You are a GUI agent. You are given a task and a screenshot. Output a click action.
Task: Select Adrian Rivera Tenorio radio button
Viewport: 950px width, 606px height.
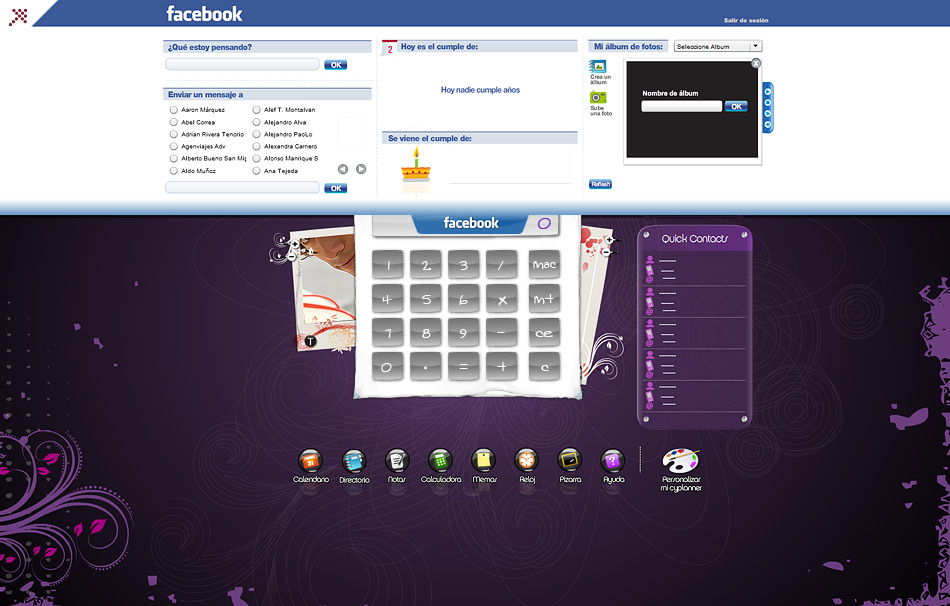174,134
